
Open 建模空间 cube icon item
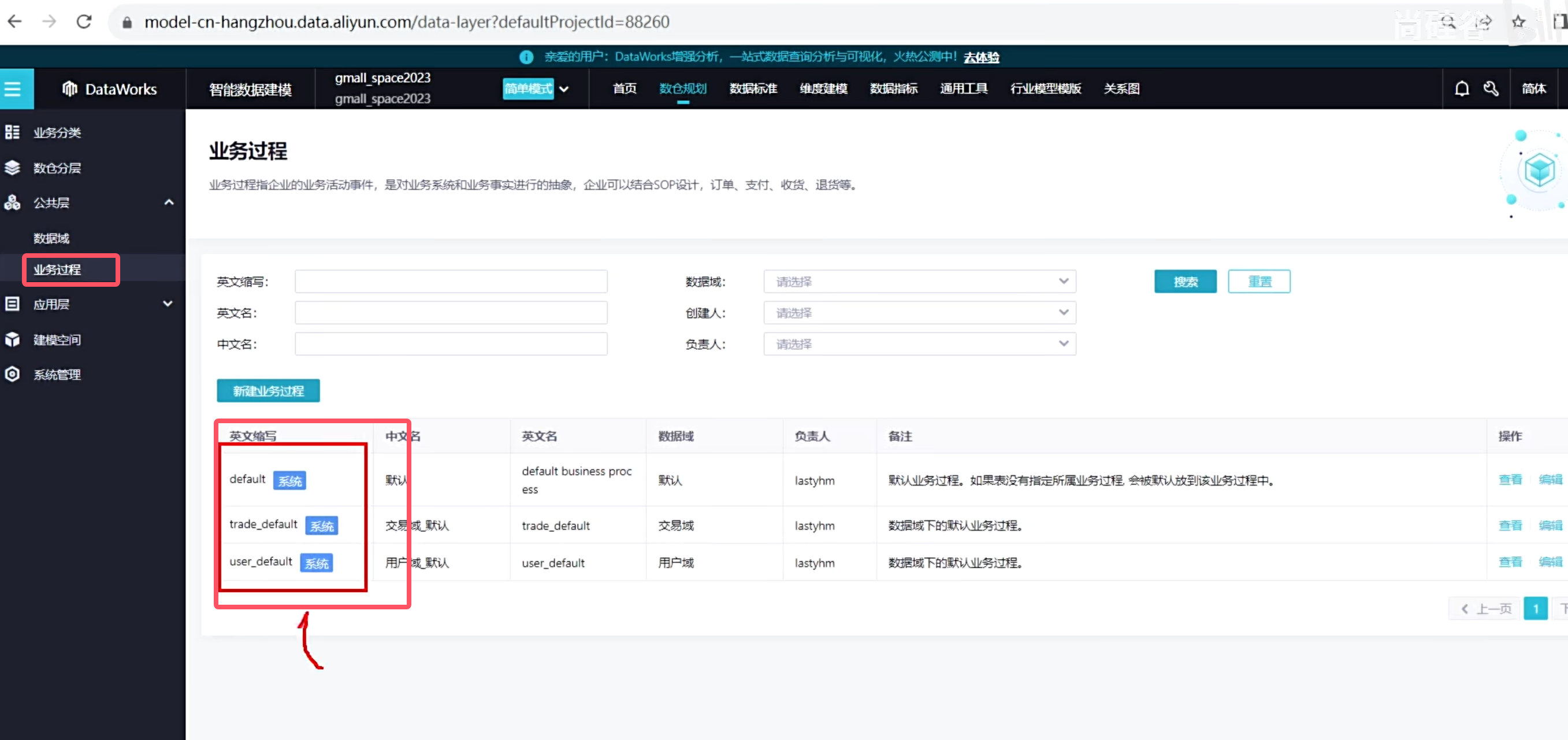click(x=57, y=339)
